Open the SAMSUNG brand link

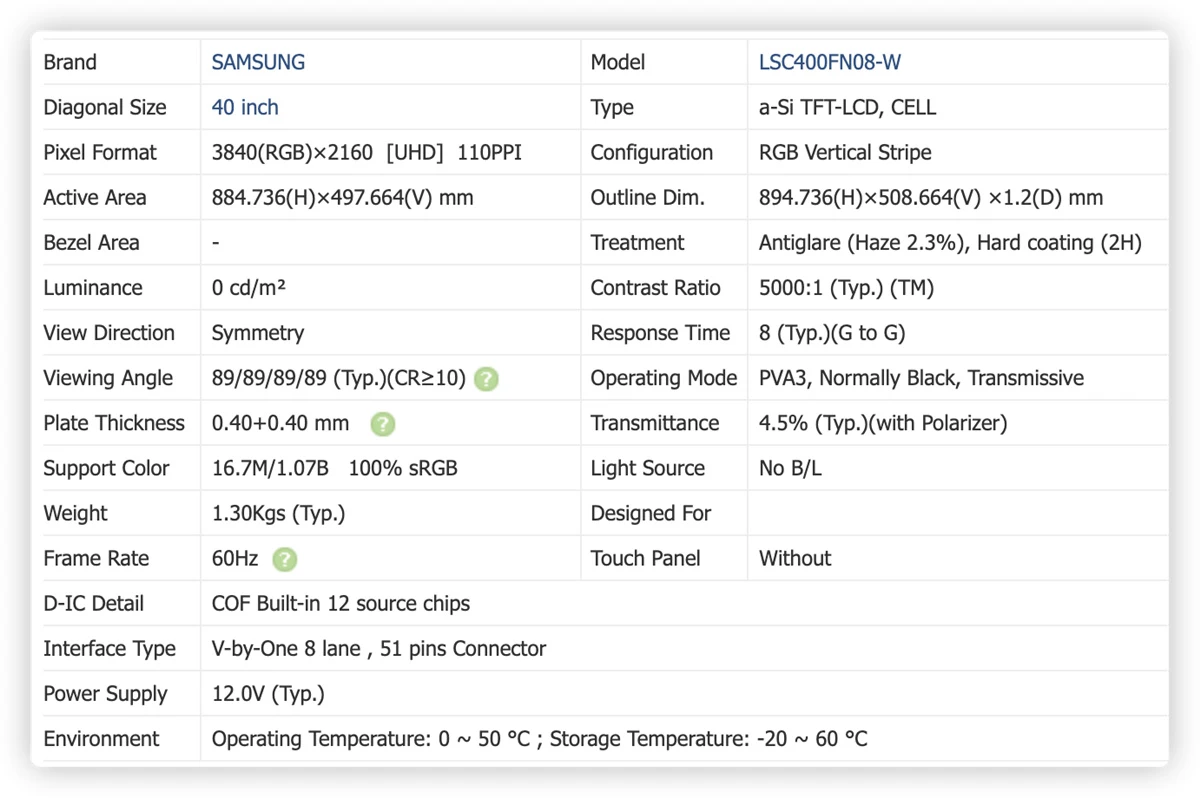coord(258,62)
